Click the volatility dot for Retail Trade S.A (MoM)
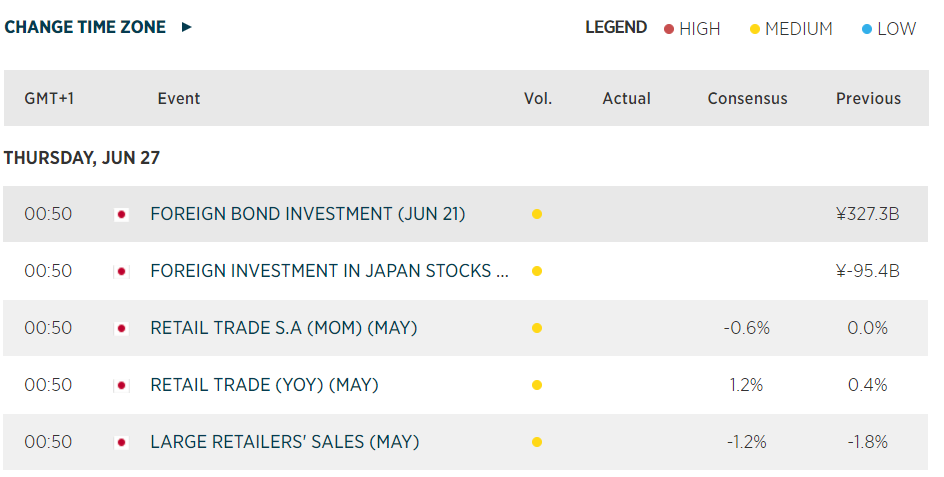 (x=537, y=328)
